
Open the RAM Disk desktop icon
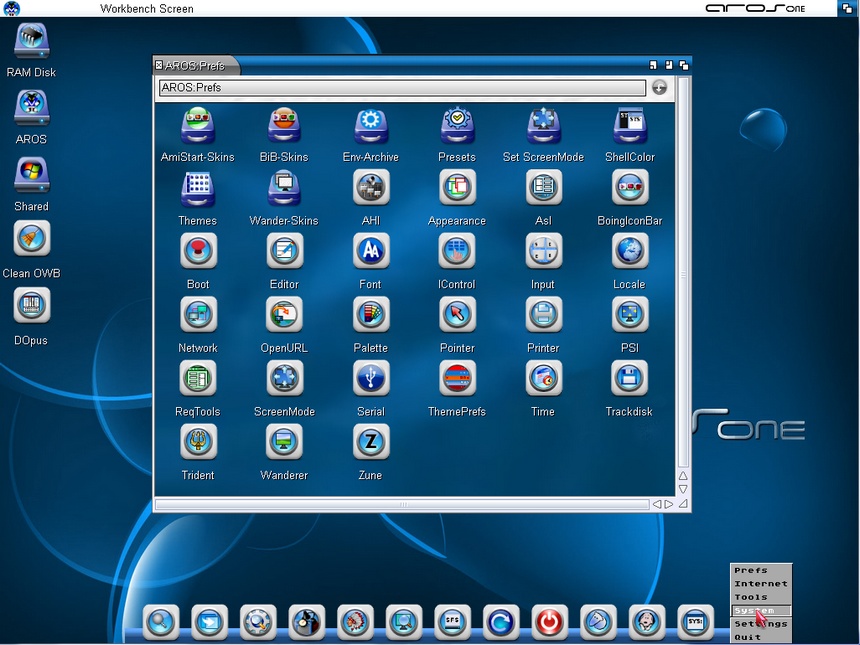tap(31, 42)
